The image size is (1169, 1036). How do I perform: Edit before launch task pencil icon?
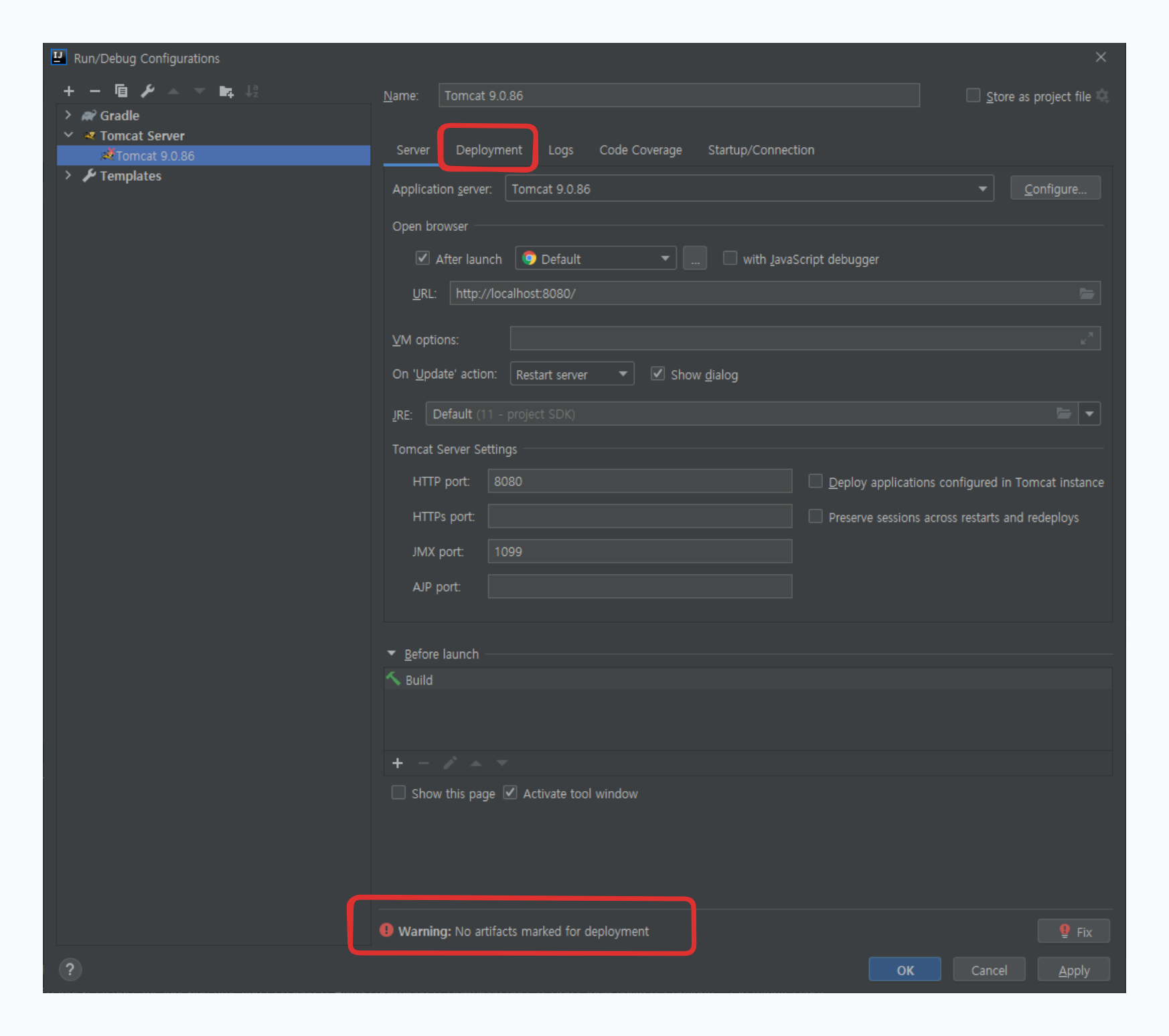coord(450,763)
